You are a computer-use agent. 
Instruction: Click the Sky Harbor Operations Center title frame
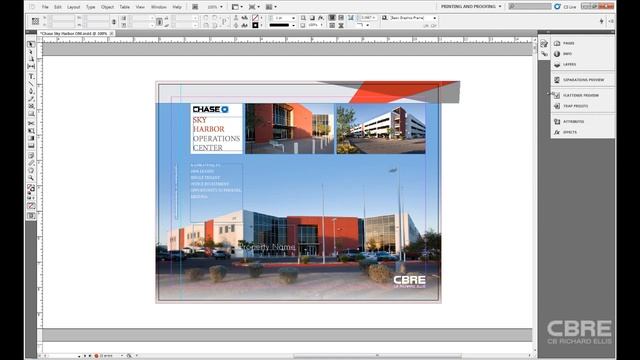coord(217,134)
